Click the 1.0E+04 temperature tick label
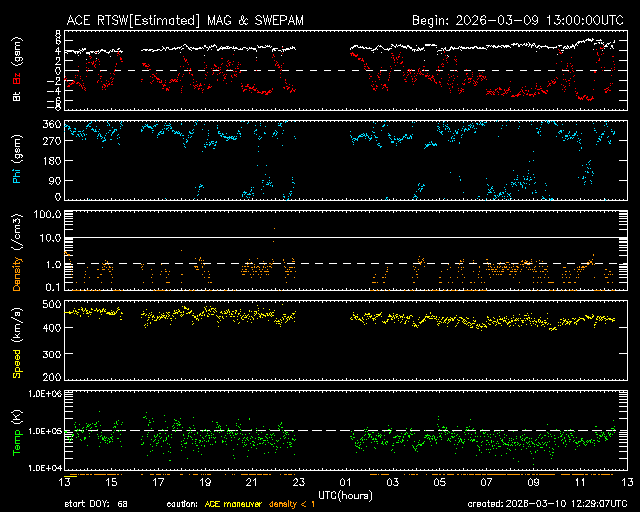 [44, 467]
